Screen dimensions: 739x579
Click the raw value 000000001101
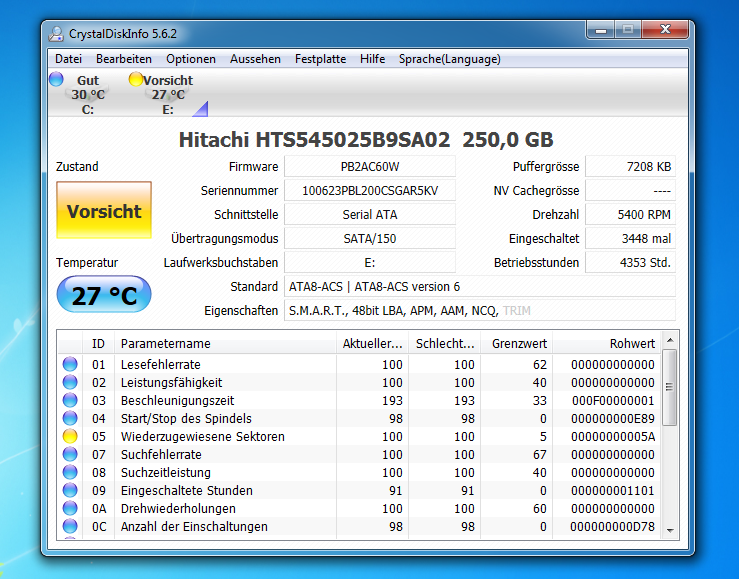[613, 491]
